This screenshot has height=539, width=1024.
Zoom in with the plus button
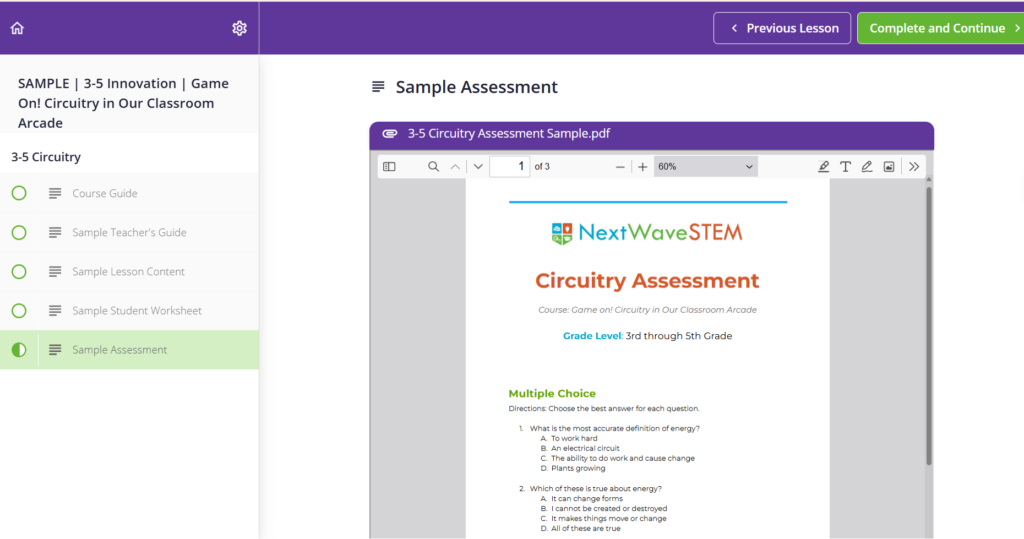(x=643, y=167)
